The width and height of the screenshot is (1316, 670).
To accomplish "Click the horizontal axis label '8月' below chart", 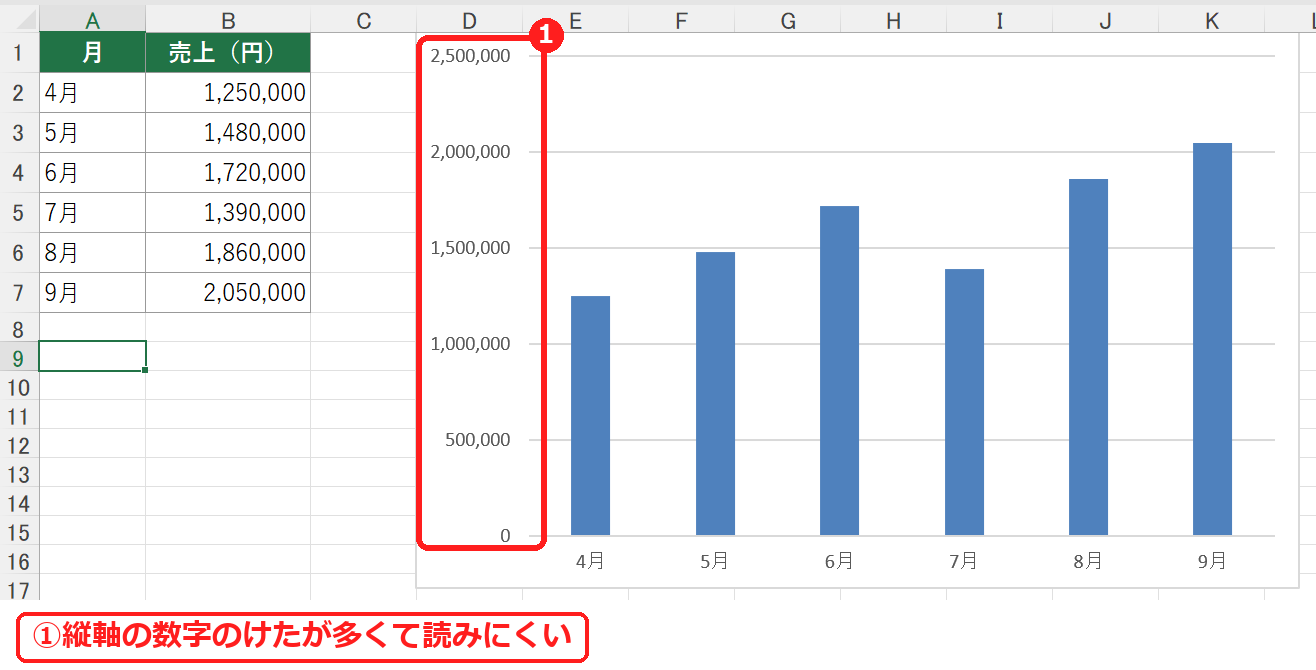I will pyautogui.click(x=1088, y=561).
